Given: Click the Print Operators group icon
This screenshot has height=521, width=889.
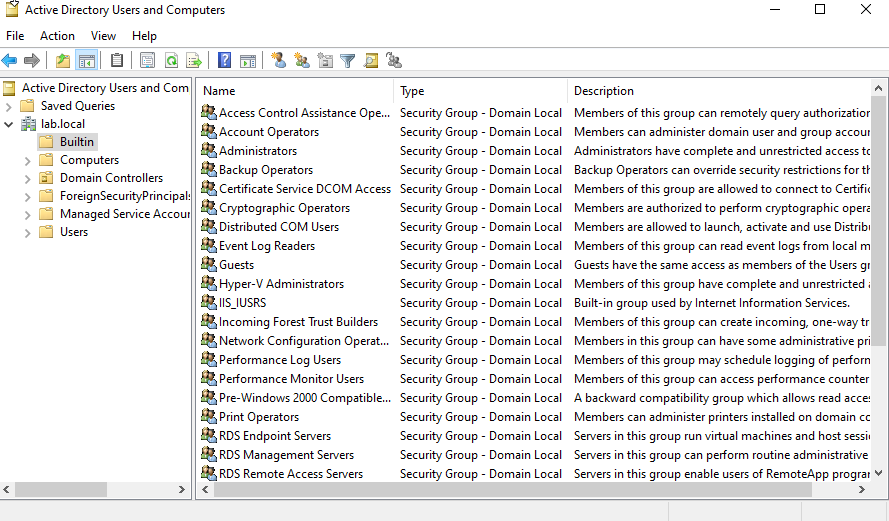Looking at the screenshot, I should click(209, 416).
